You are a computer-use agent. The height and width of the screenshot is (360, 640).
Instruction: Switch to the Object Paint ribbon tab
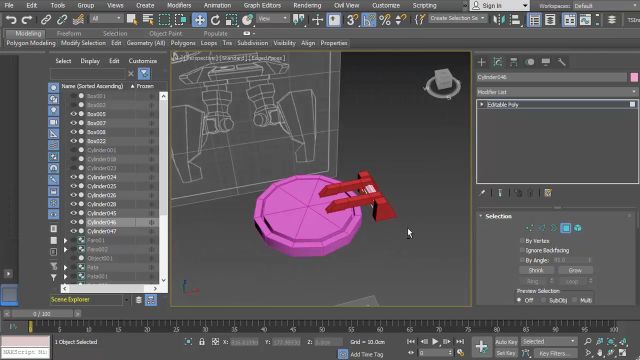(165, 33)
